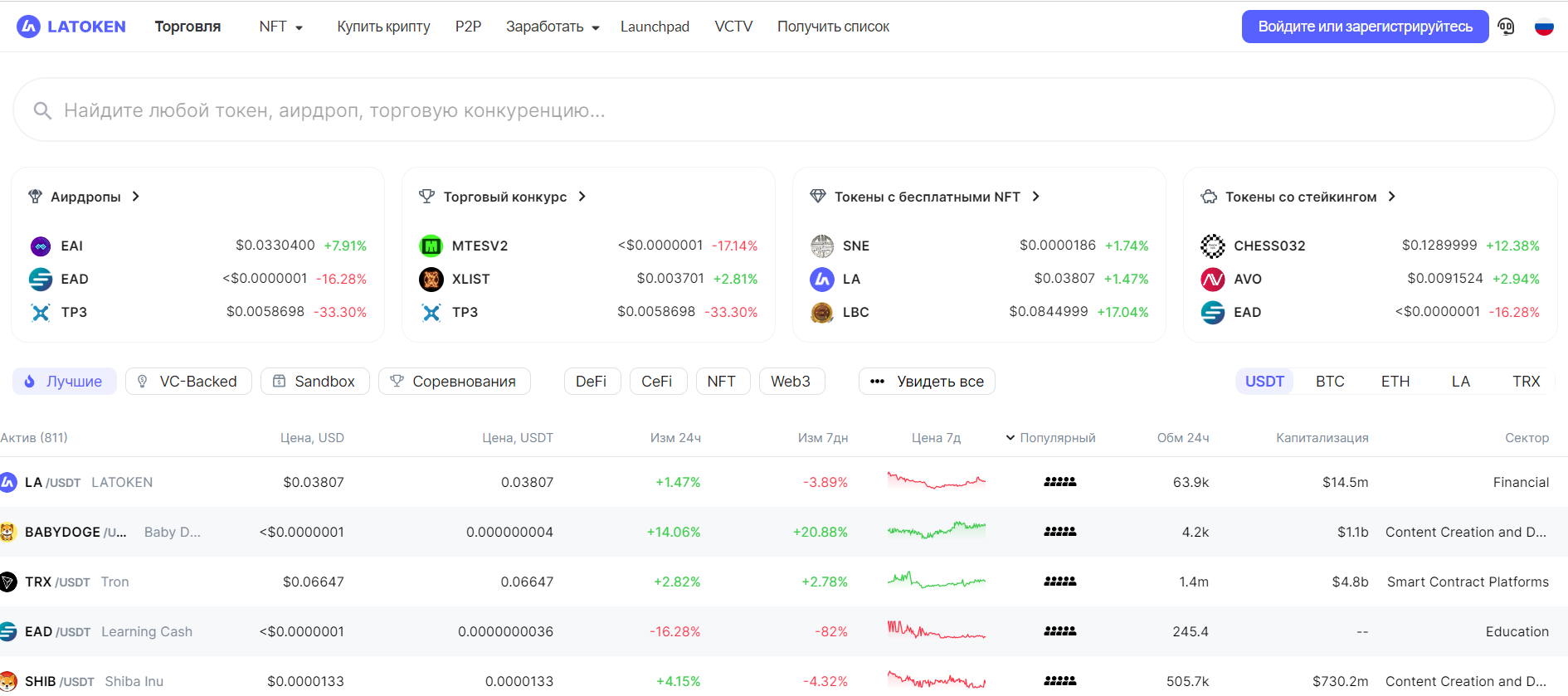Open the AVO token icon
This screenshot has height=696, width=1568.
point(1213,279)
